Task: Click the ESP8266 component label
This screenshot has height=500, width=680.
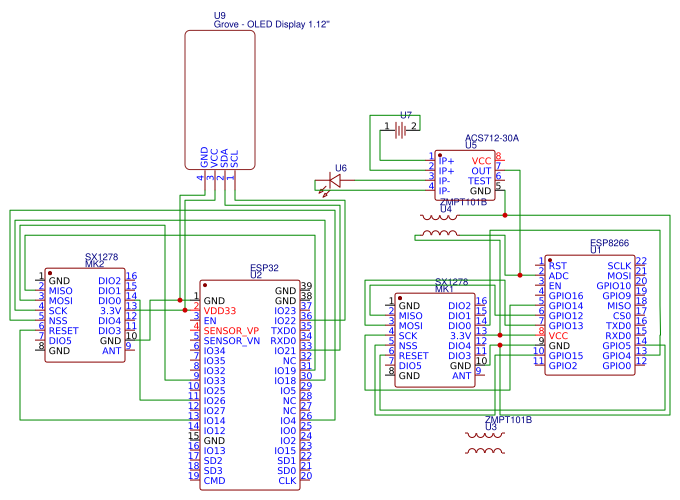Action: point(609,243)
